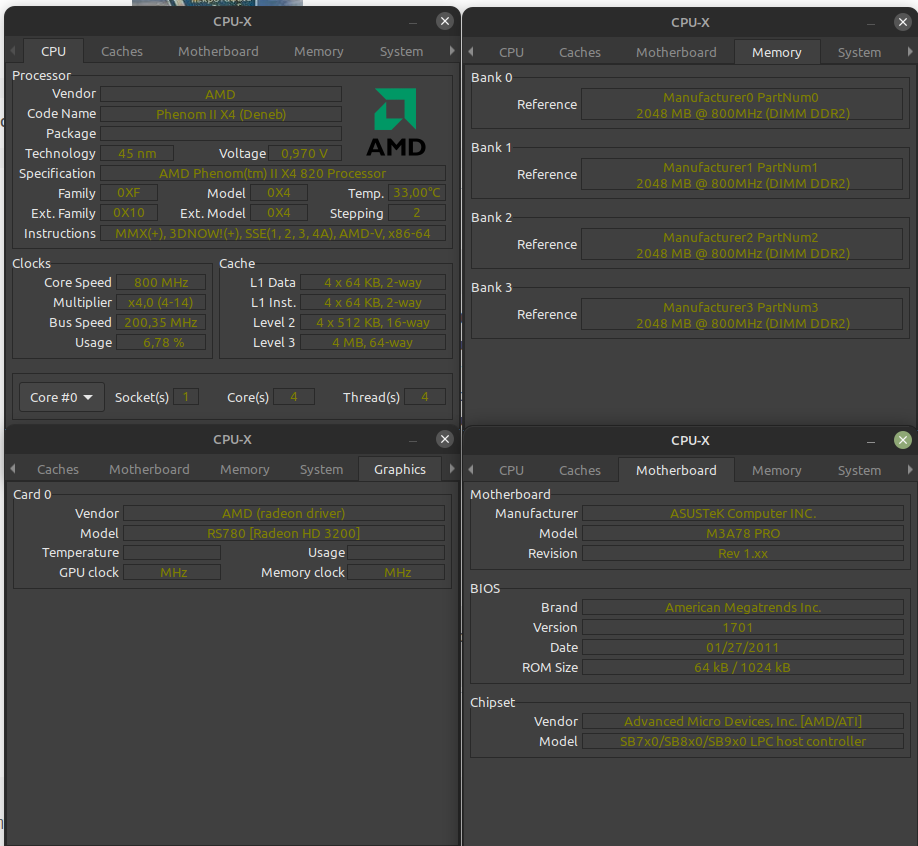Close the CPU-X window showing the Processor details
918x846 pixels.
click(x=445, y=22)
